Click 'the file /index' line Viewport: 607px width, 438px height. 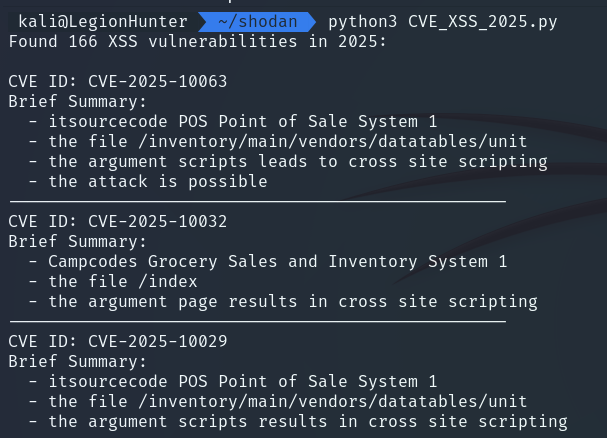tap(123, 282)
